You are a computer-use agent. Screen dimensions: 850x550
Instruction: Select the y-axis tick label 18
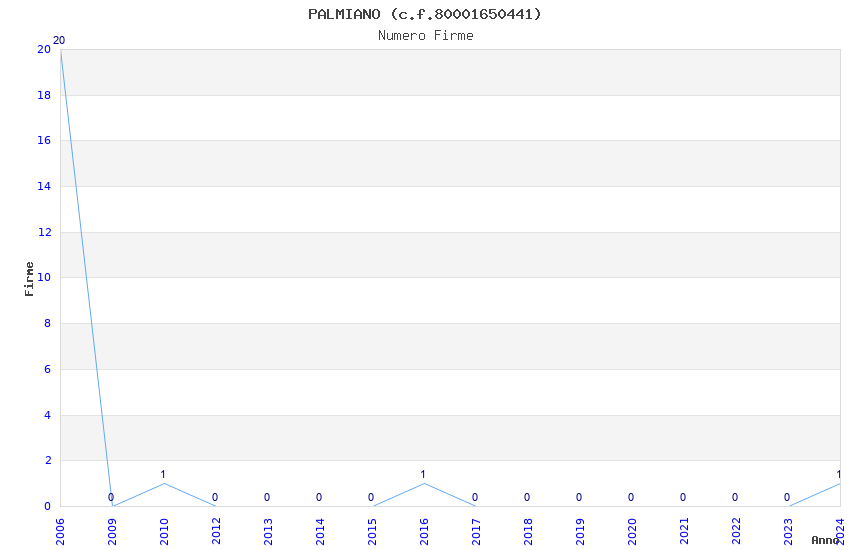44,95
